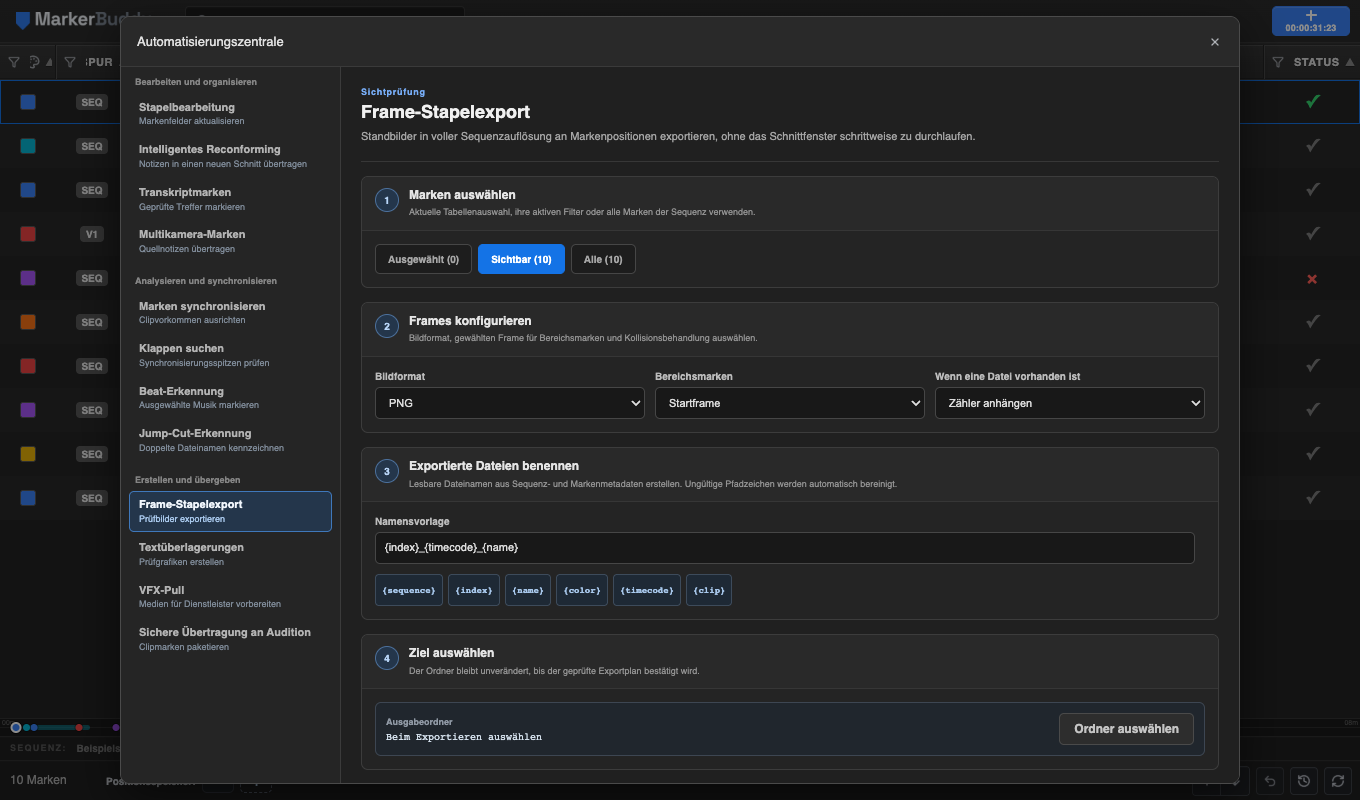This screenshot has width=1360, height=800.
Task: Click the plus add-marker button with timecode
Action: coord(1311,21)
